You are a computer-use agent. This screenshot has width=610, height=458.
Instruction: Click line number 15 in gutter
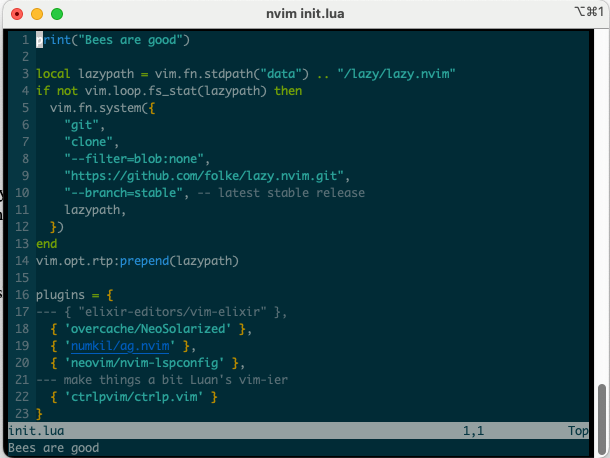(x=22, y=278)
